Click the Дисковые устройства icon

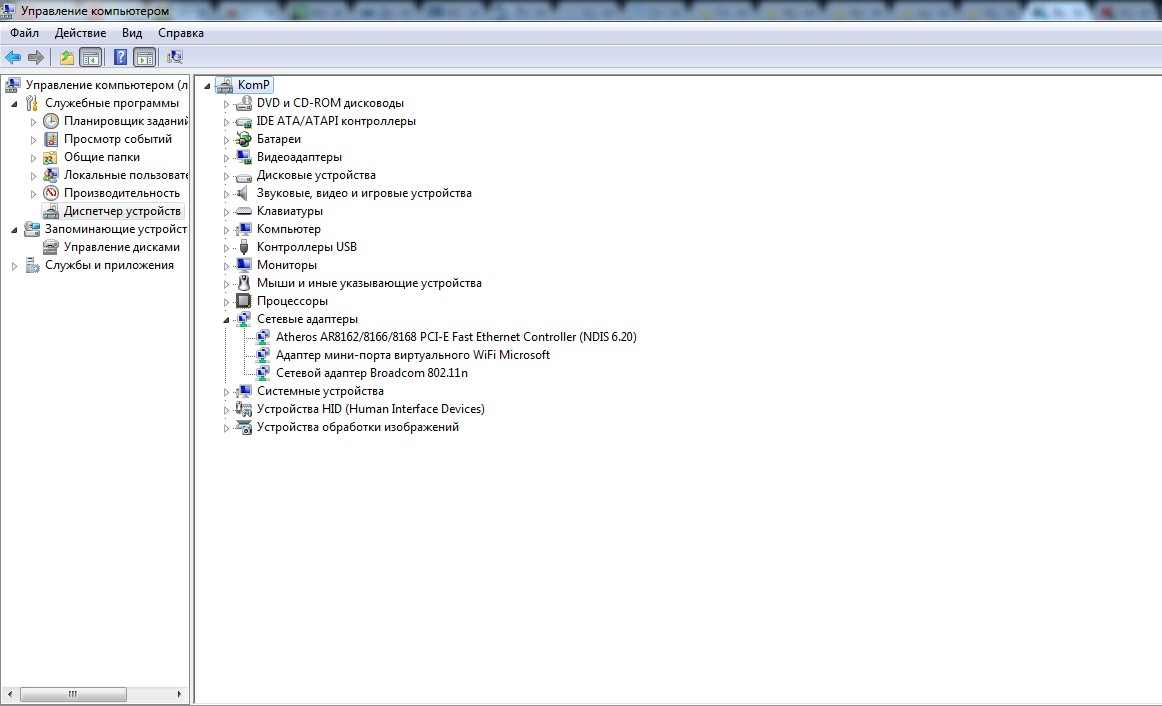point(244,176)
